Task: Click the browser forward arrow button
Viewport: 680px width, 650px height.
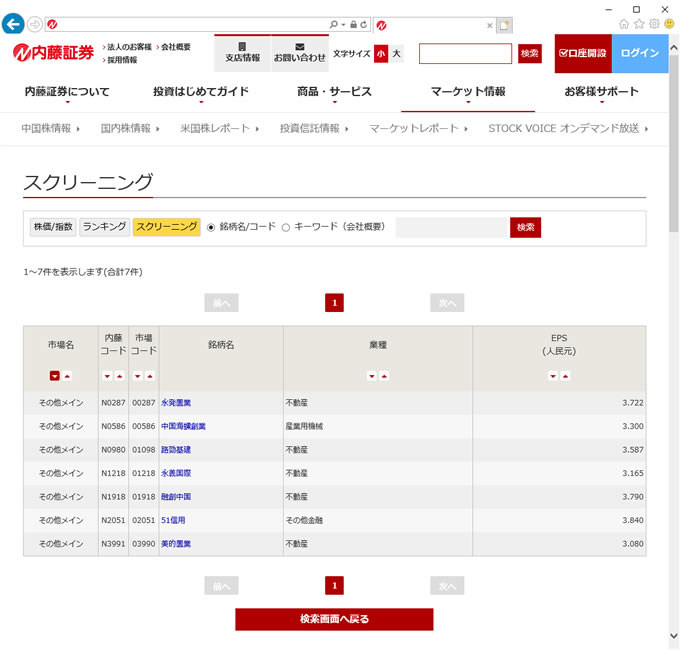Action: click(35, 24)
